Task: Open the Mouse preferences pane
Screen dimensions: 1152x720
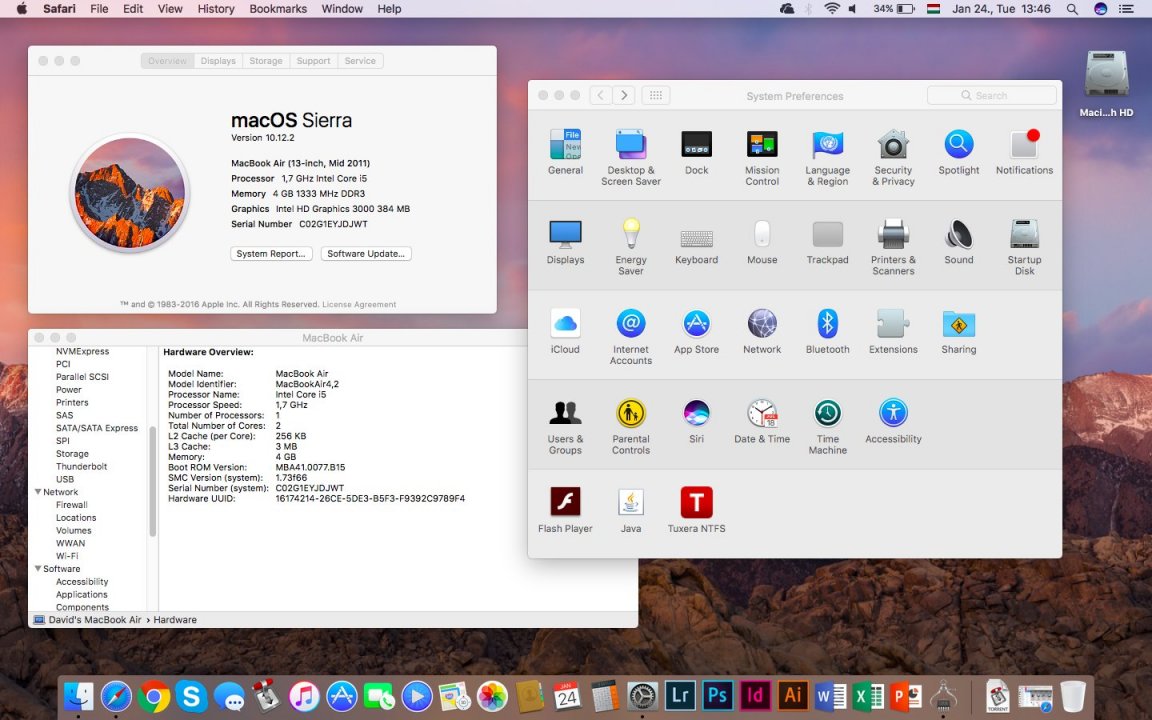Action: point(762,242)
